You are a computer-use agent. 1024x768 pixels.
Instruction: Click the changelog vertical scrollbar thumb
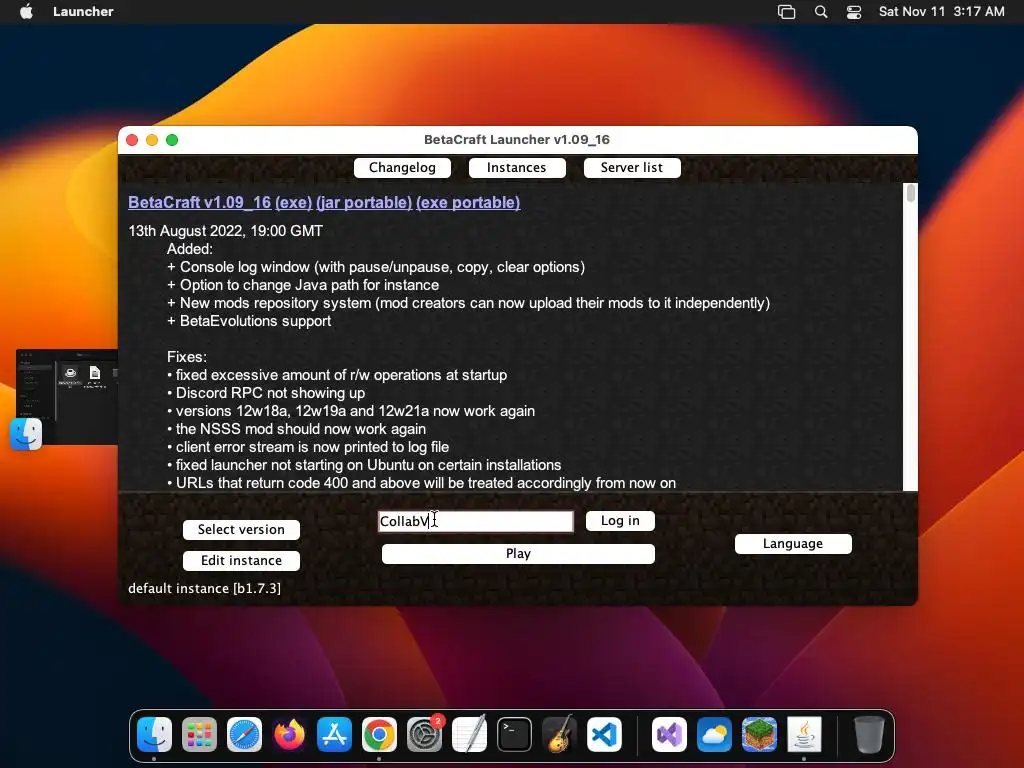[x=910, y=193]
